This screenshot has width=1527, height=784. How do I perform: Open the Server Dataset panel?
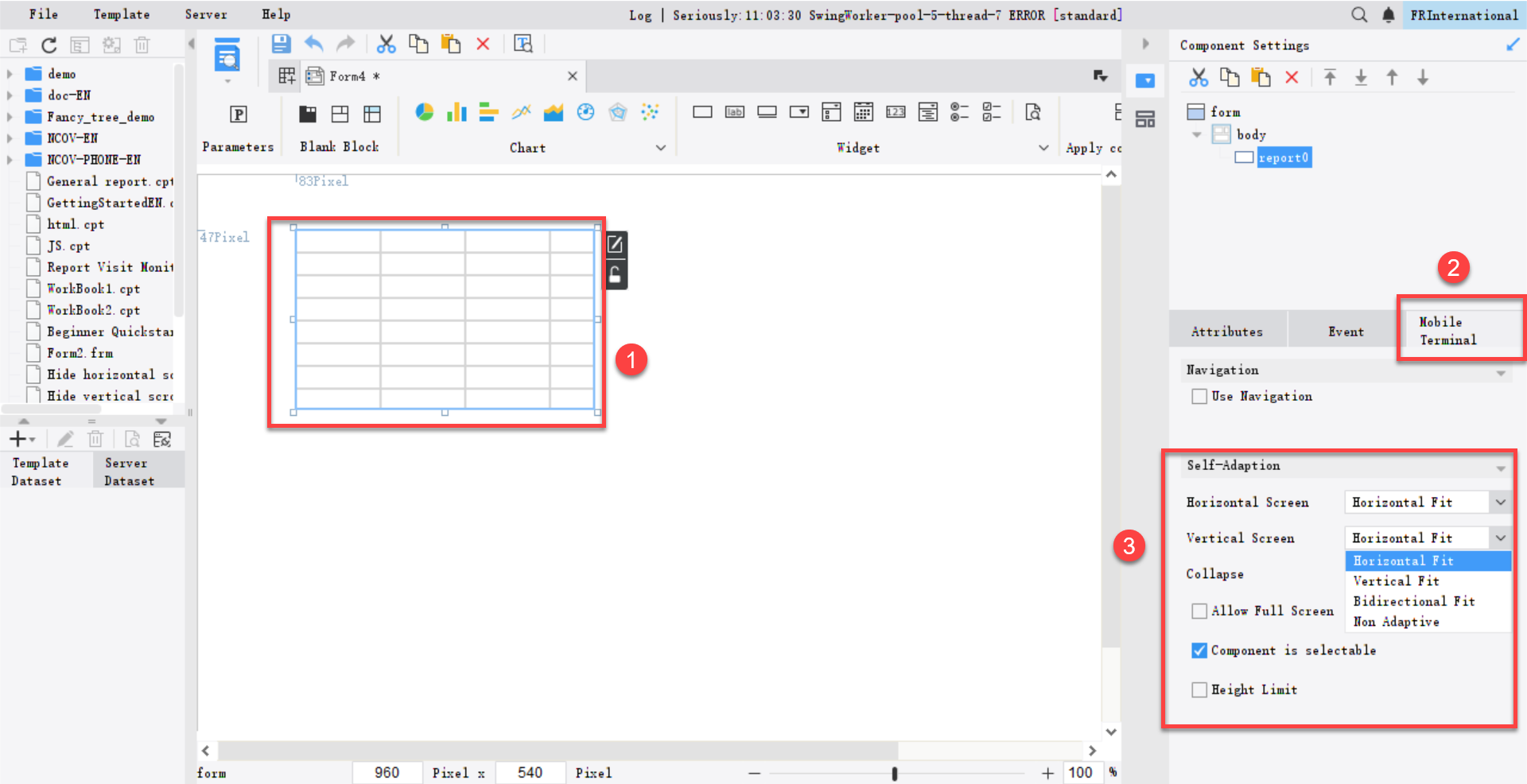129,472
